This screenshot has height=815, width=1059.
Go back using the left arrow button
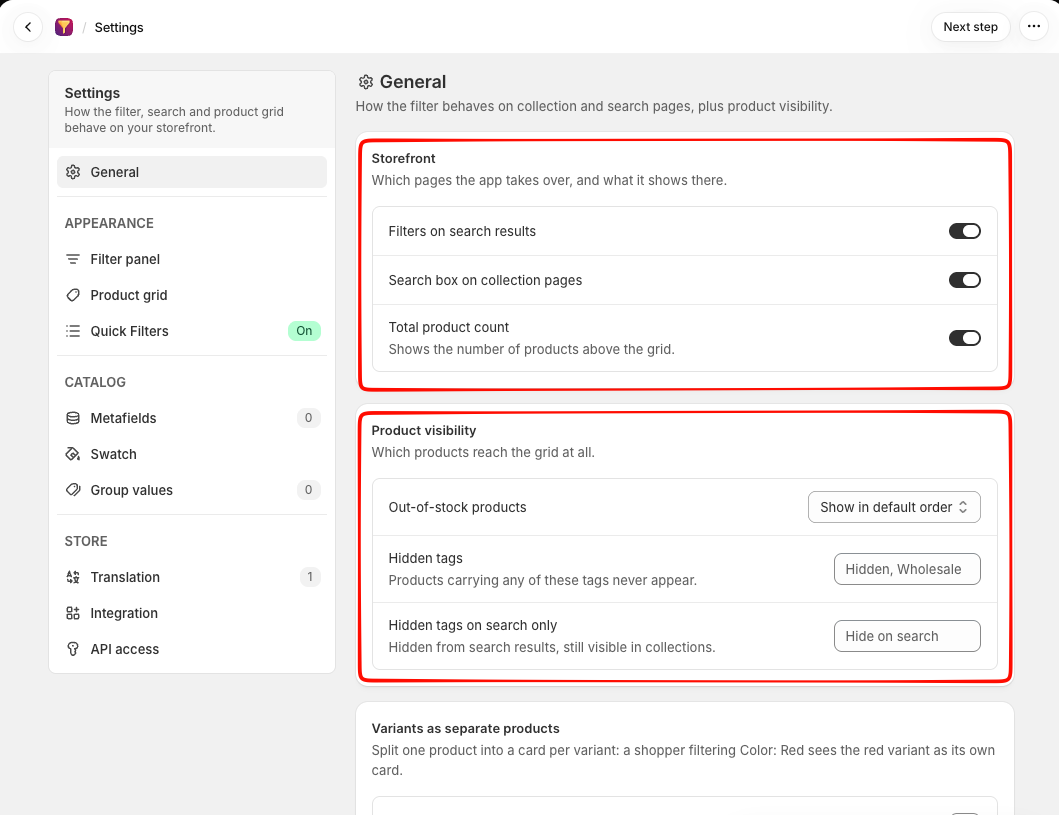click(28, 27)
